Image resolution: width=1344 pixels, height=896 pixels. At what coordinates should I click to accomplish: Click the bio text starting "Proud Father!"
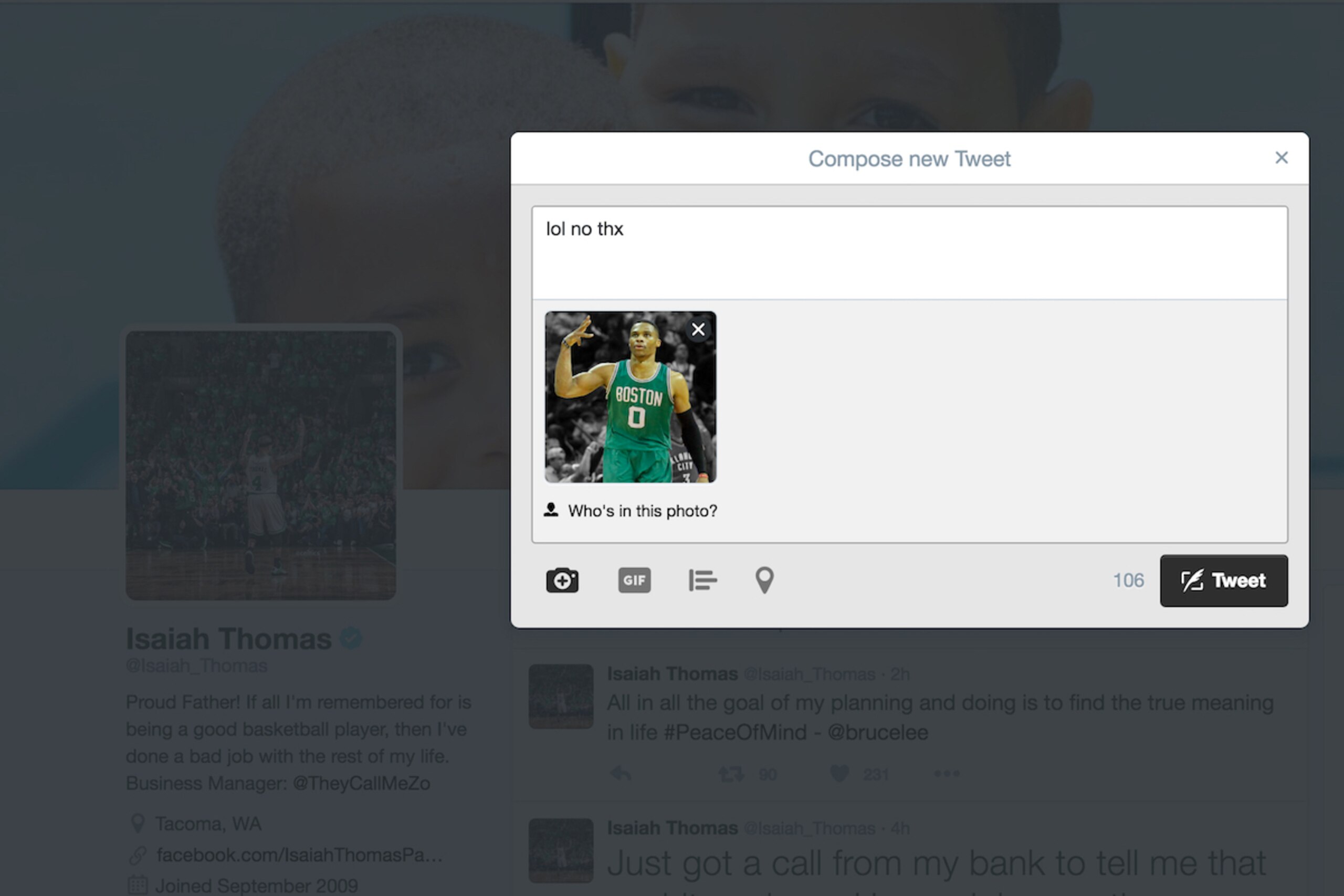click(x=298, y=742)
